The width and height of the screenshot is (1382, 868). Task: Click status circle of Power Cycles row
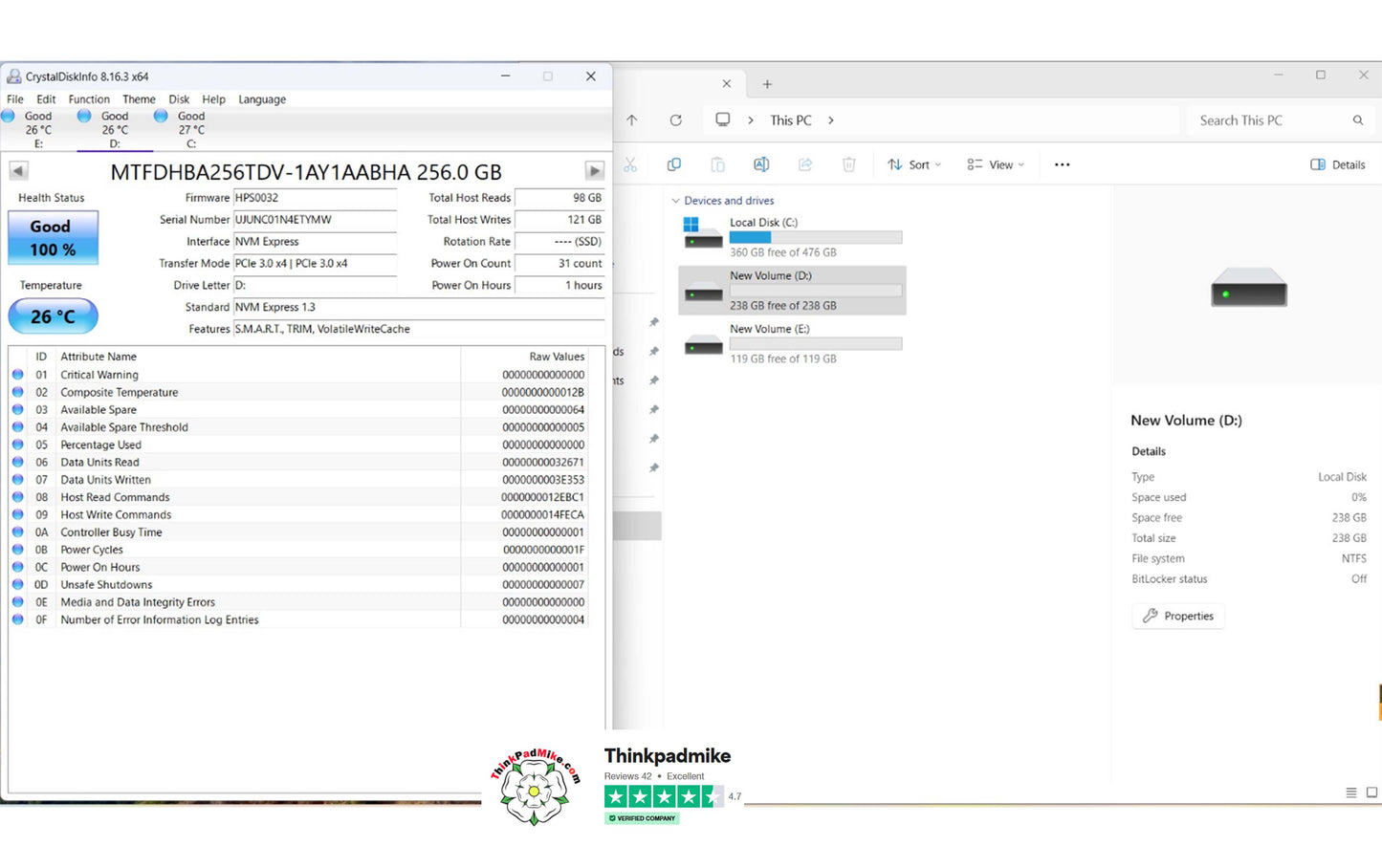pos(17,550)
